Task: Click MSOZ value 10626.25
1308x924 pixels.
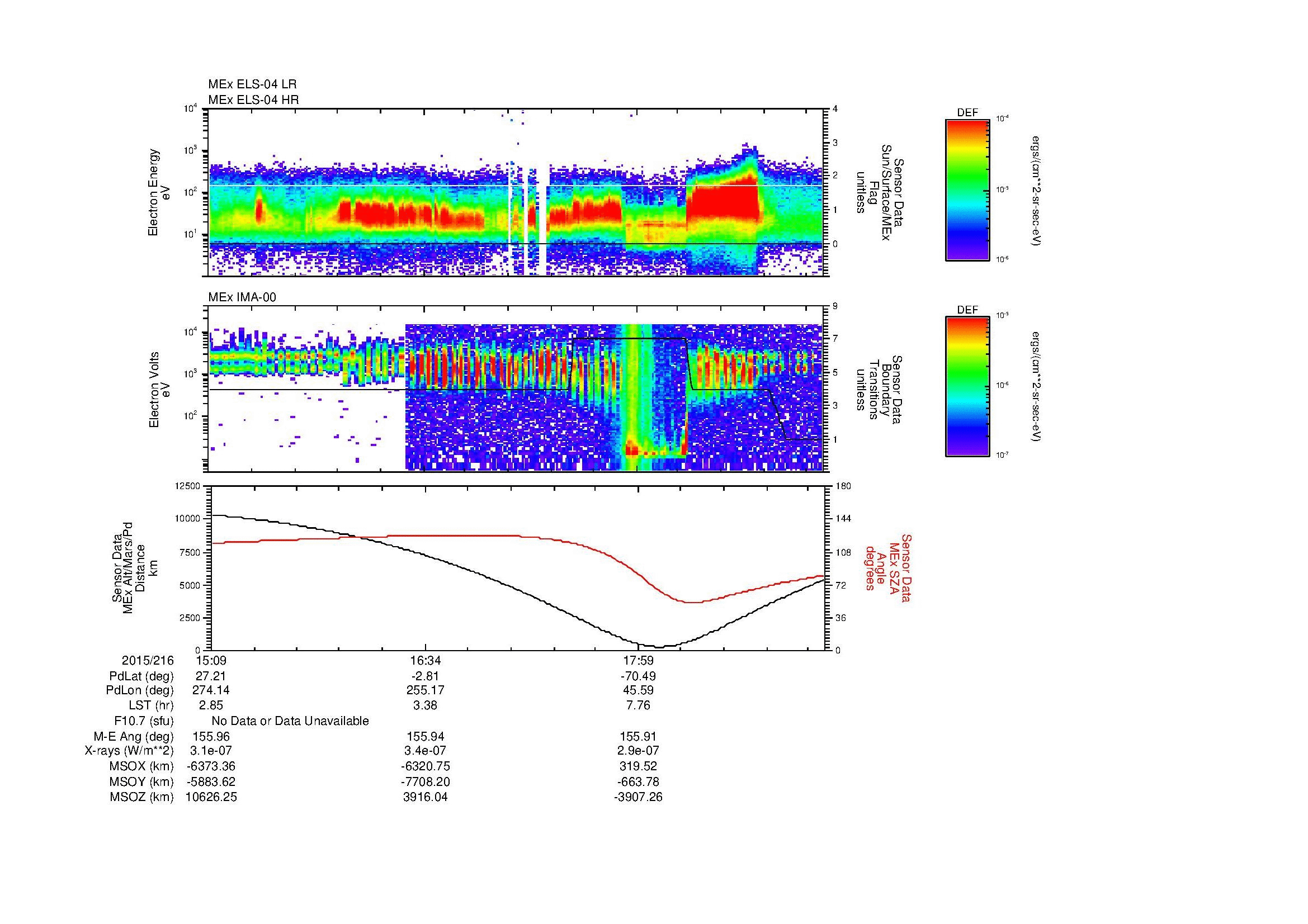Action: 211,797
